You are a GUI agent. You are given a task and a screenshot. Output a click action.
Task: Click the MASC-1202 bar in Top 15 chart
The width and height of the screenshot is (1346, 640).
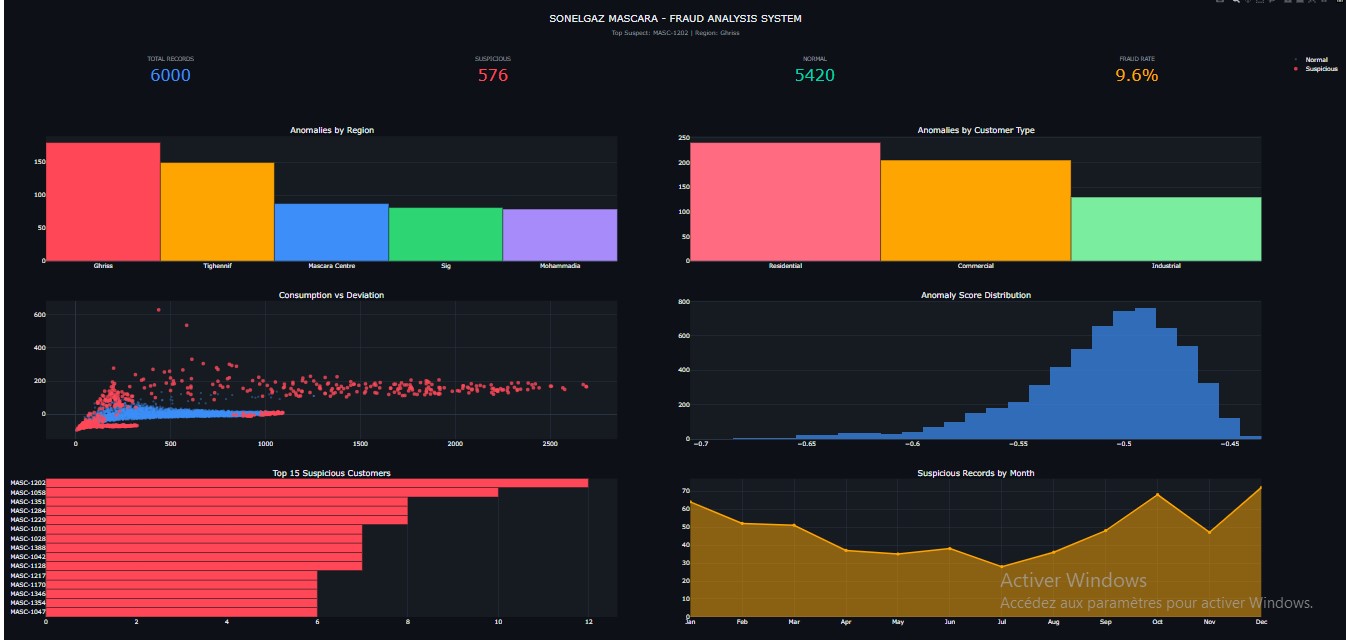(x=317, y=483)
